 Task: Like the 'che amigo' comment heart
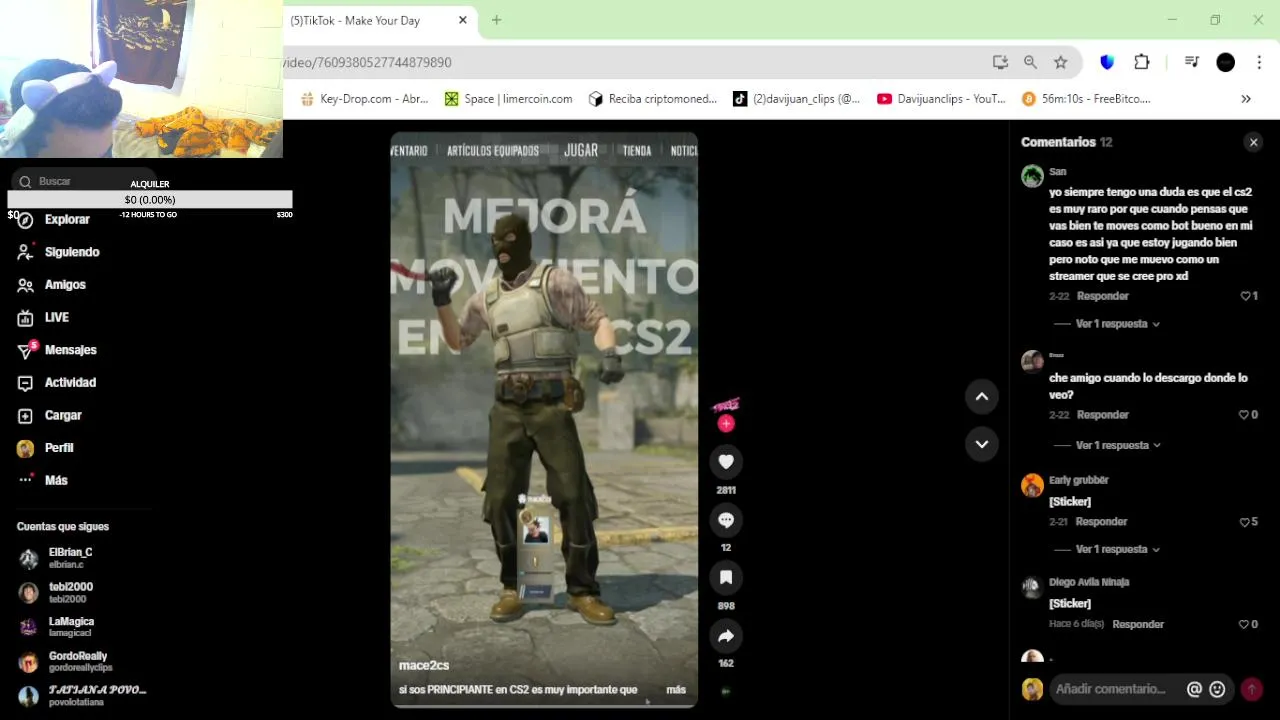point(1245,415)
